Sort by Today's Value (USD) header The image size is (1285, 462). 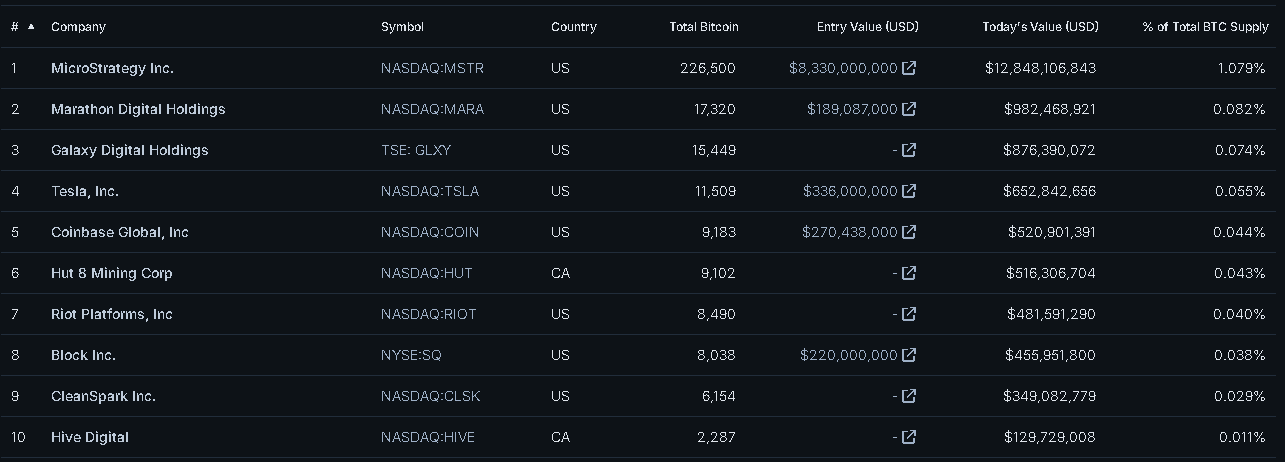click(1039, 27)
